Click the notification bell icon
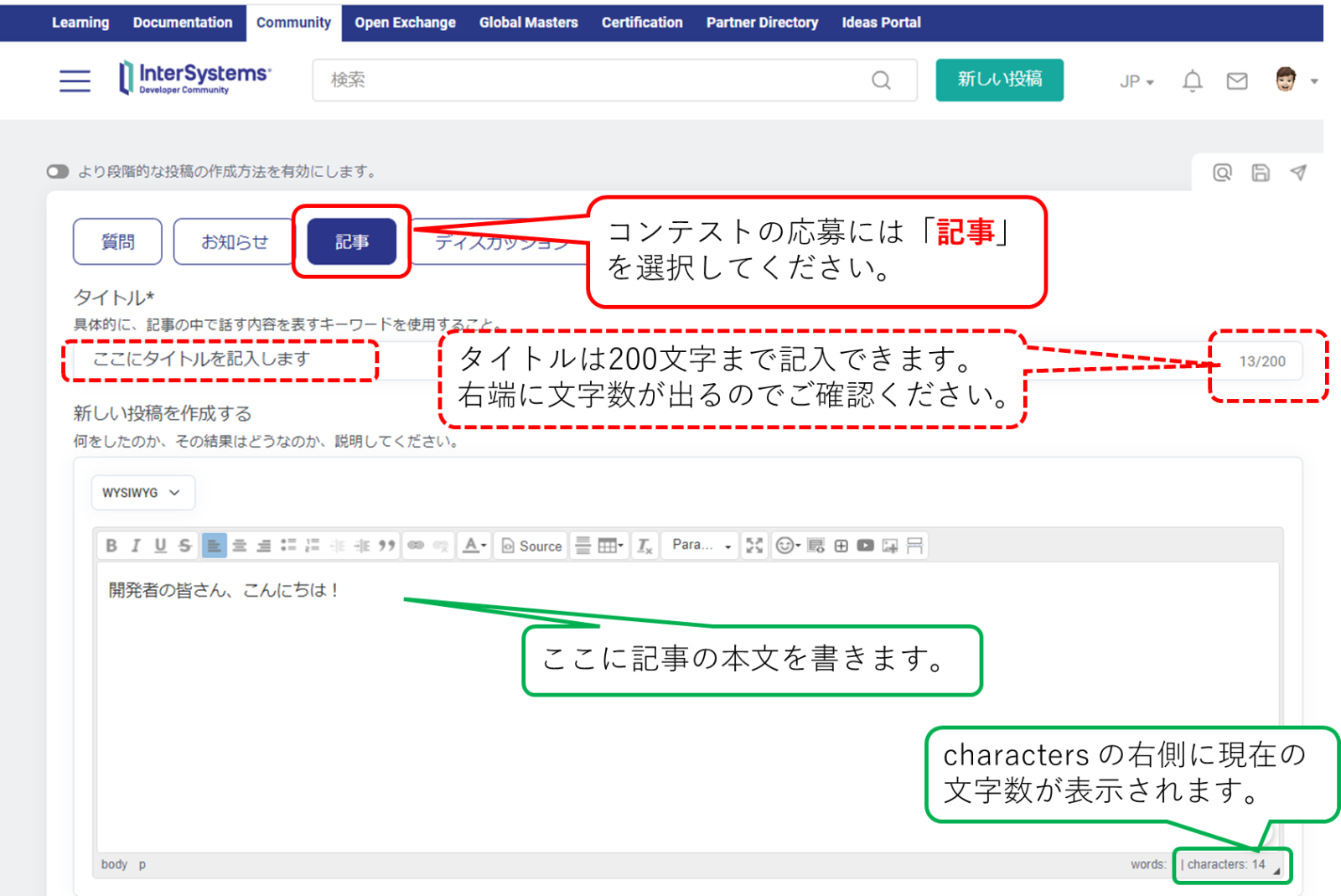 pyautogui.click(x=1192, y=81)
